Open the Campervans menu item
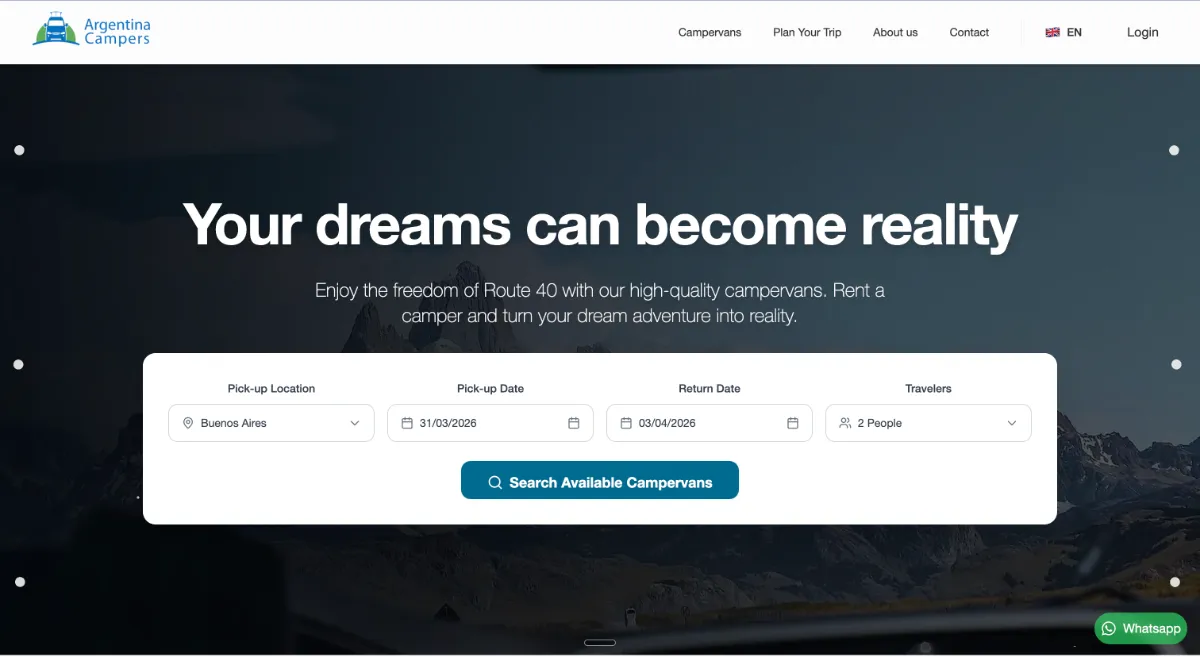 pyautogui.click(x=710, y=32)
